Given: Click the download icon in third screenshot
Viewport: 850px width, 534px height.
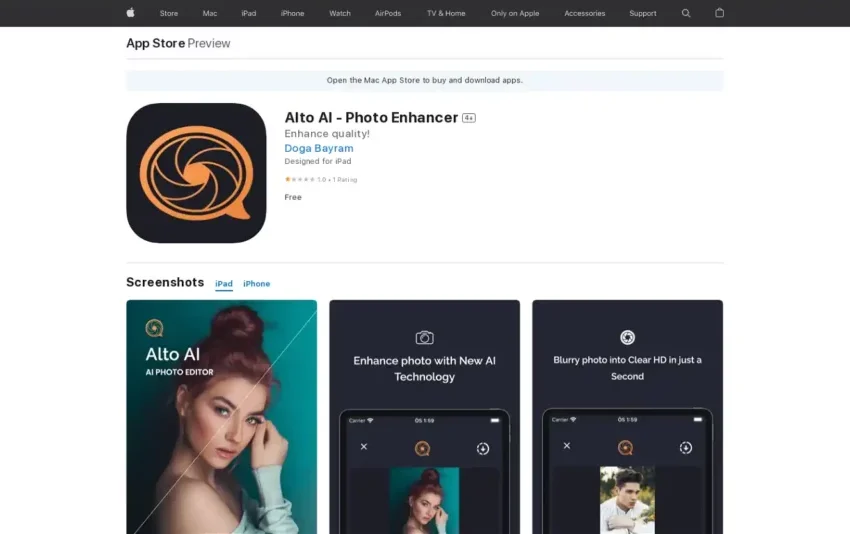Looking at the screenshot, I should pyautogui.click(x=686, y=447).
